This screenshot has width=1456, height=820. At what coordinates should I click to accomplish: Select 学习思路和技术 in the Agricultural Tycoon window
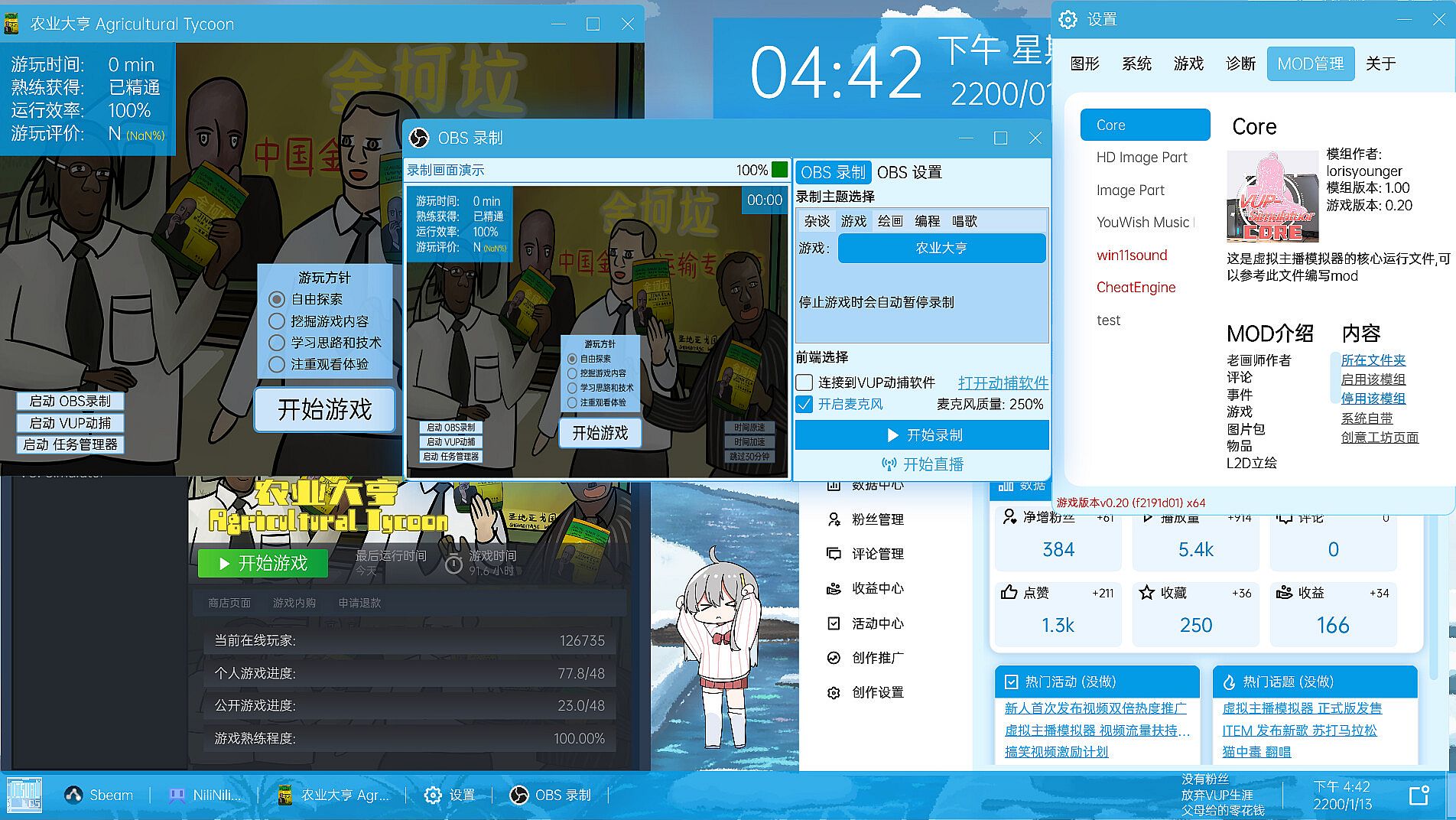[277, 343]
